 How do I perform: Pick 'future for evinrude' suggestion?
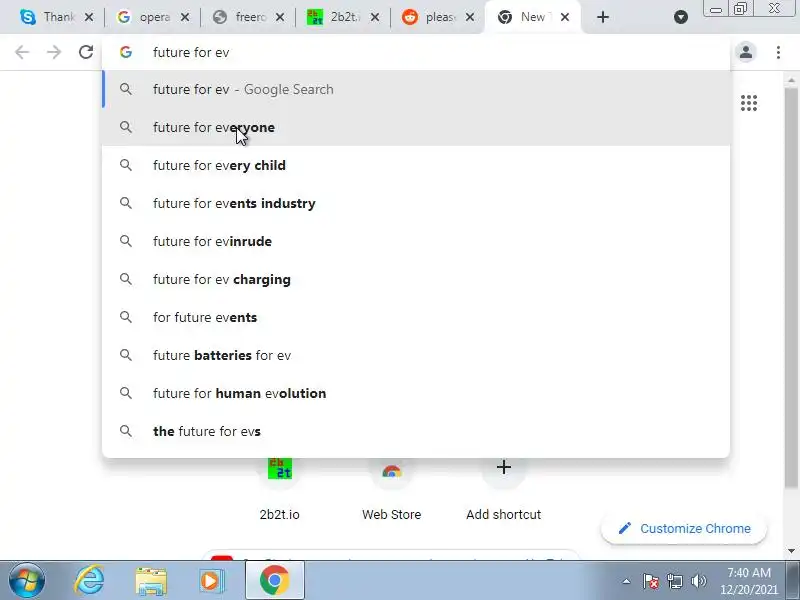[416, 241]
